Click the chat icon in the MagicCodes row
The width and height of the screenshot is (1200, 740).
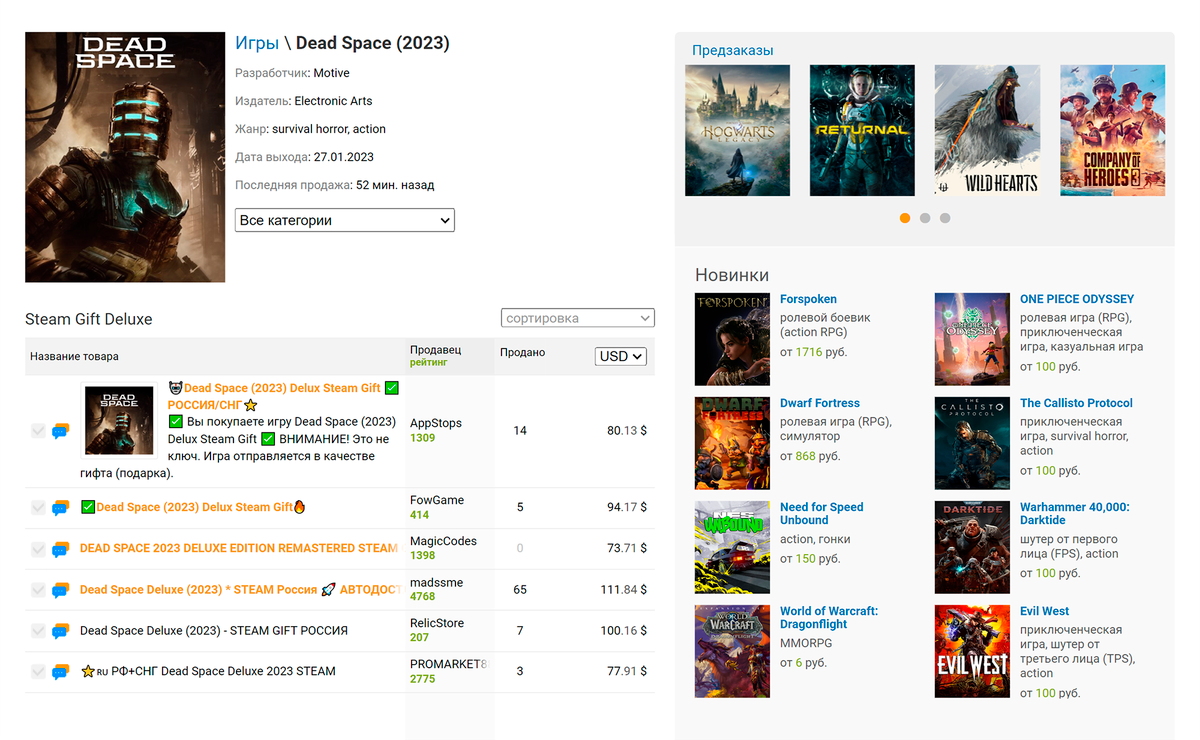60,549
